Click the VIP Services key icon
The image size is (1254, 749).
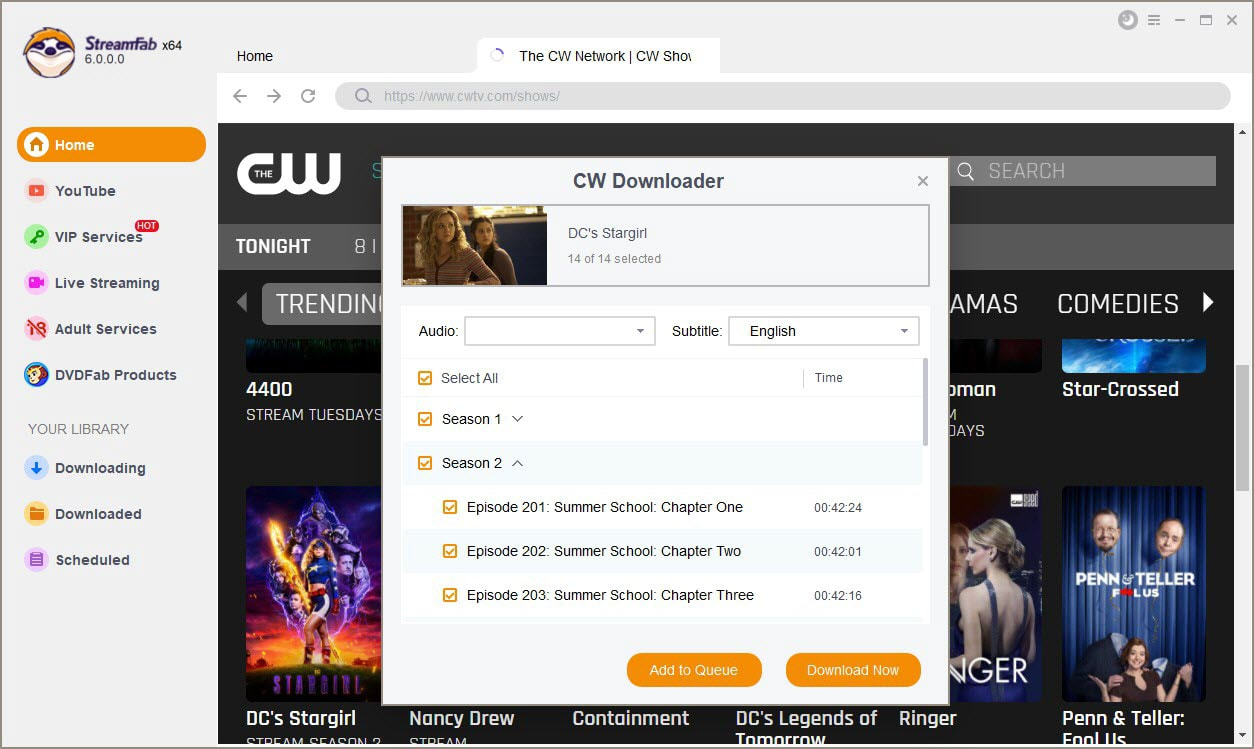[x=37, y=237]
